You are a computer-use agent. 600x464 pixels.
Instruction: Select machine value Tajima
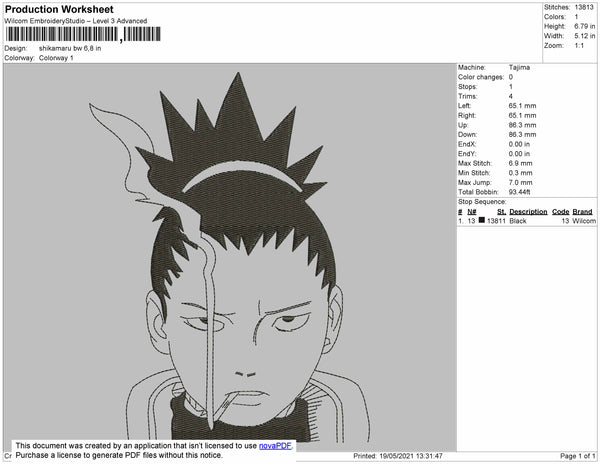pos(519,67)
